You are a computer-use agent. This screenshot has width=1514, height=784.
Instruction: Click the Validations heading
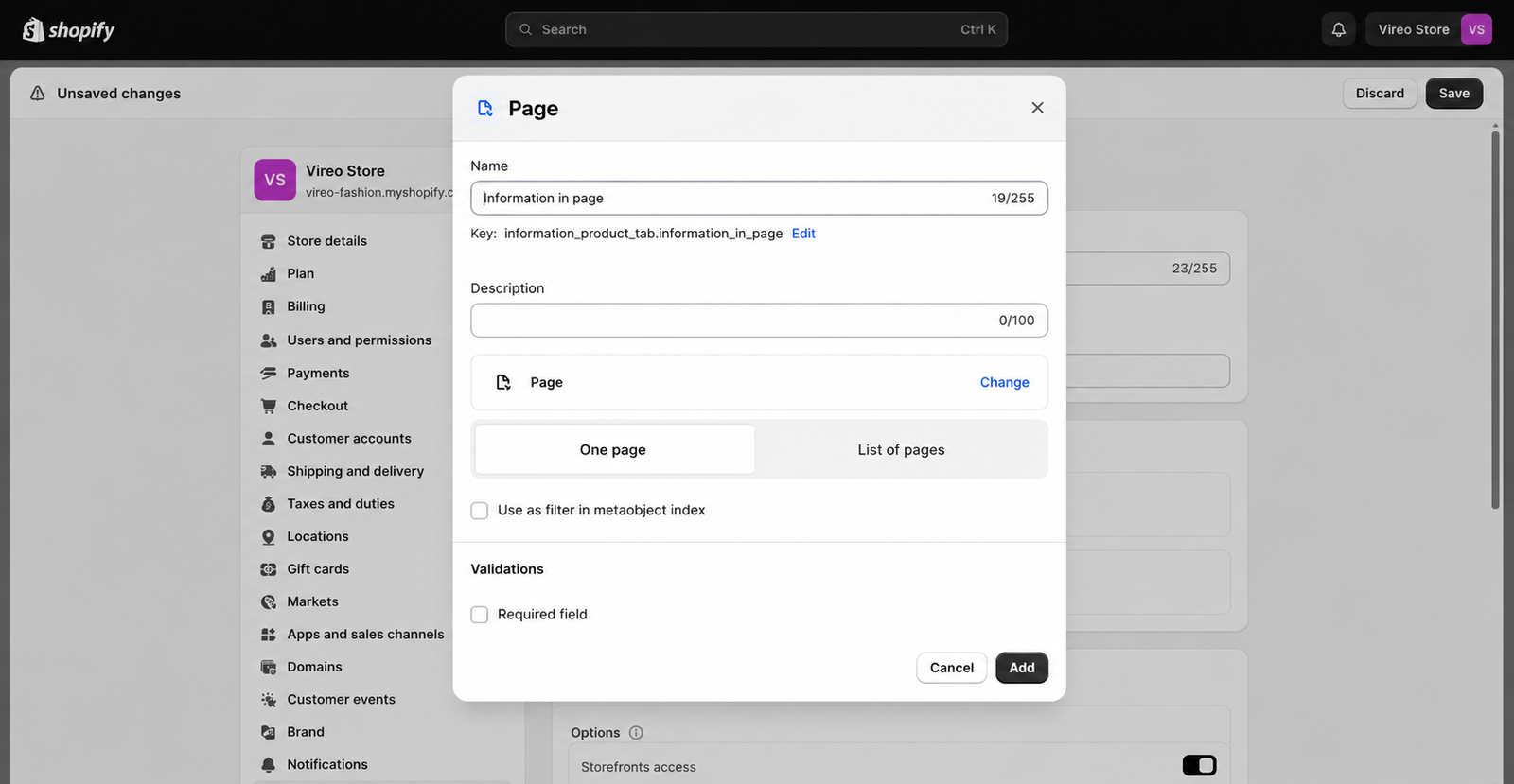click(x=507, y=569)
